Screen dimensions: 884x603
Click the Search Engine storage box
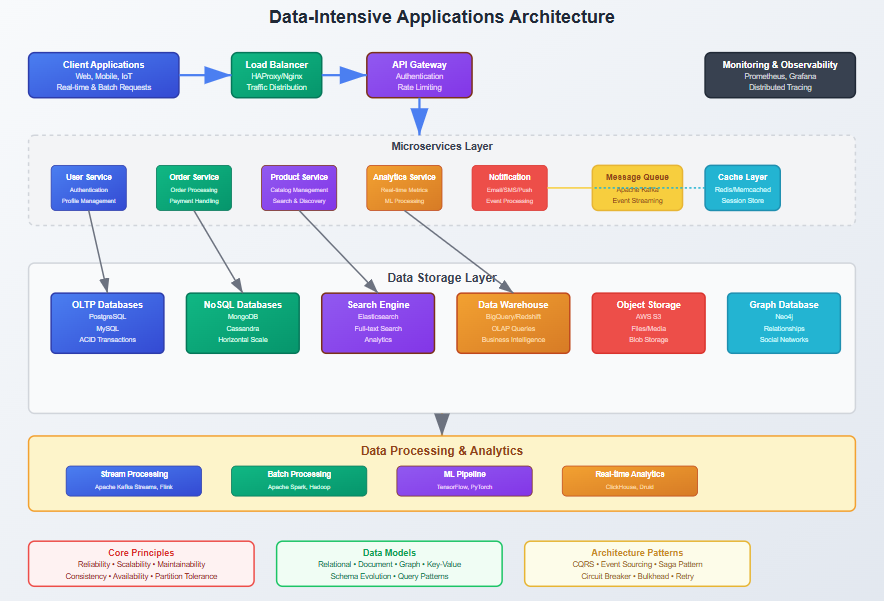(378, 322)
